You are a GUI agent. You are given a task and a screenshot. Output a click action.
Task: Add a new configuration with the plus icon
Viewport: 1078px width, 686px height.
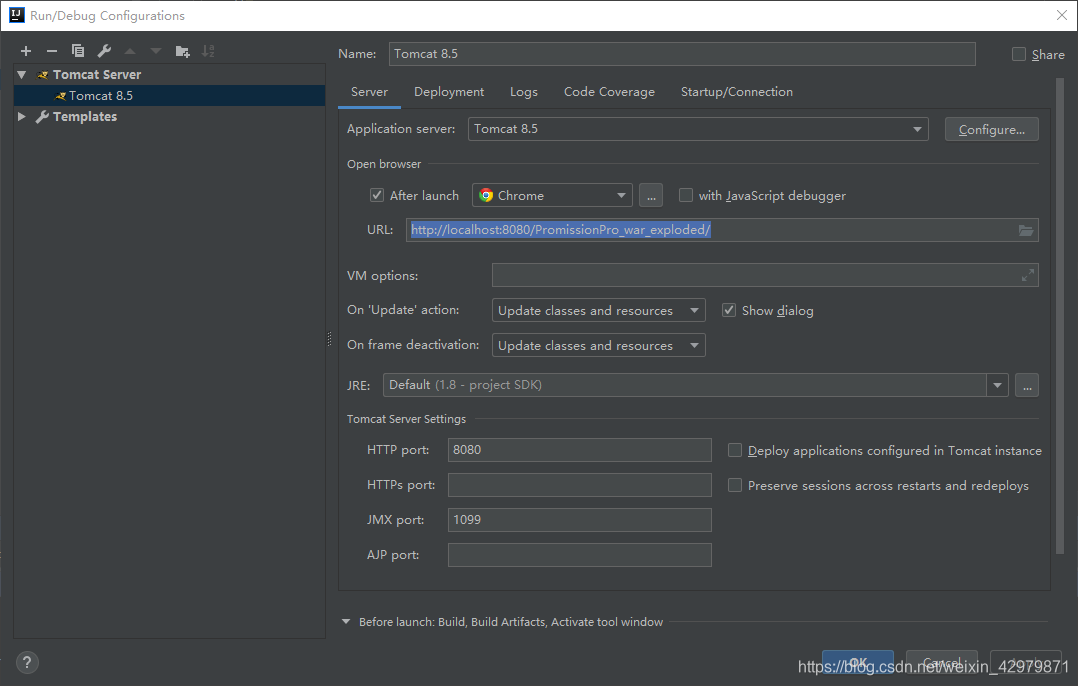click(x=26, y=51)
